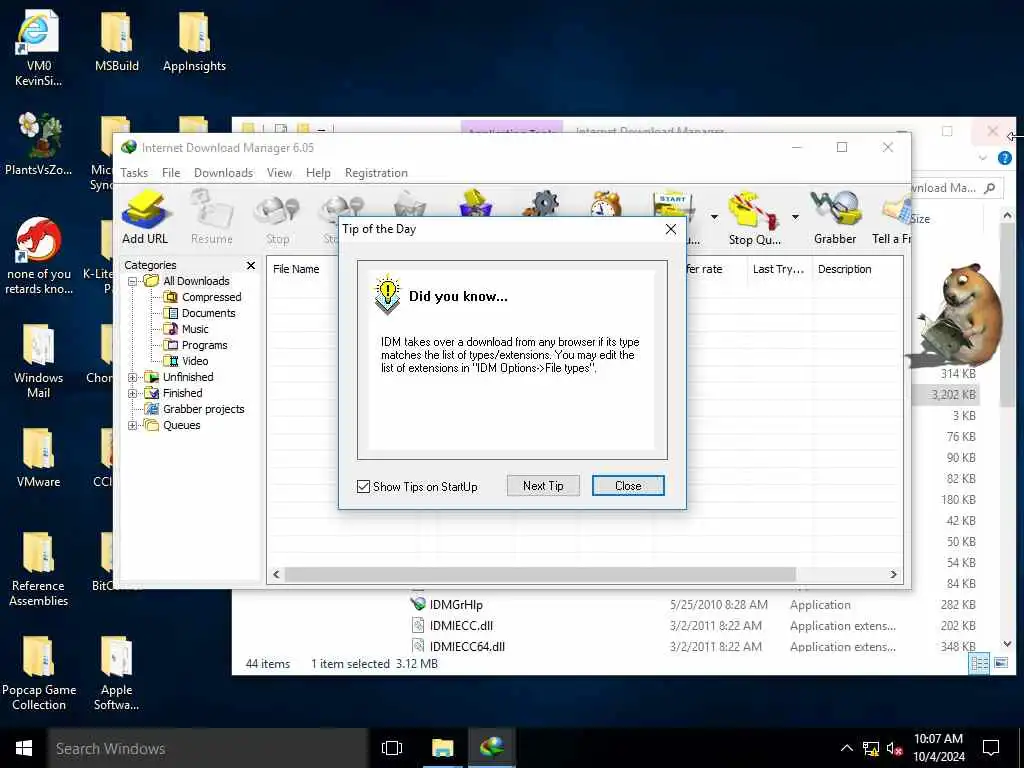Click the Last Try column header

(778, 269)
